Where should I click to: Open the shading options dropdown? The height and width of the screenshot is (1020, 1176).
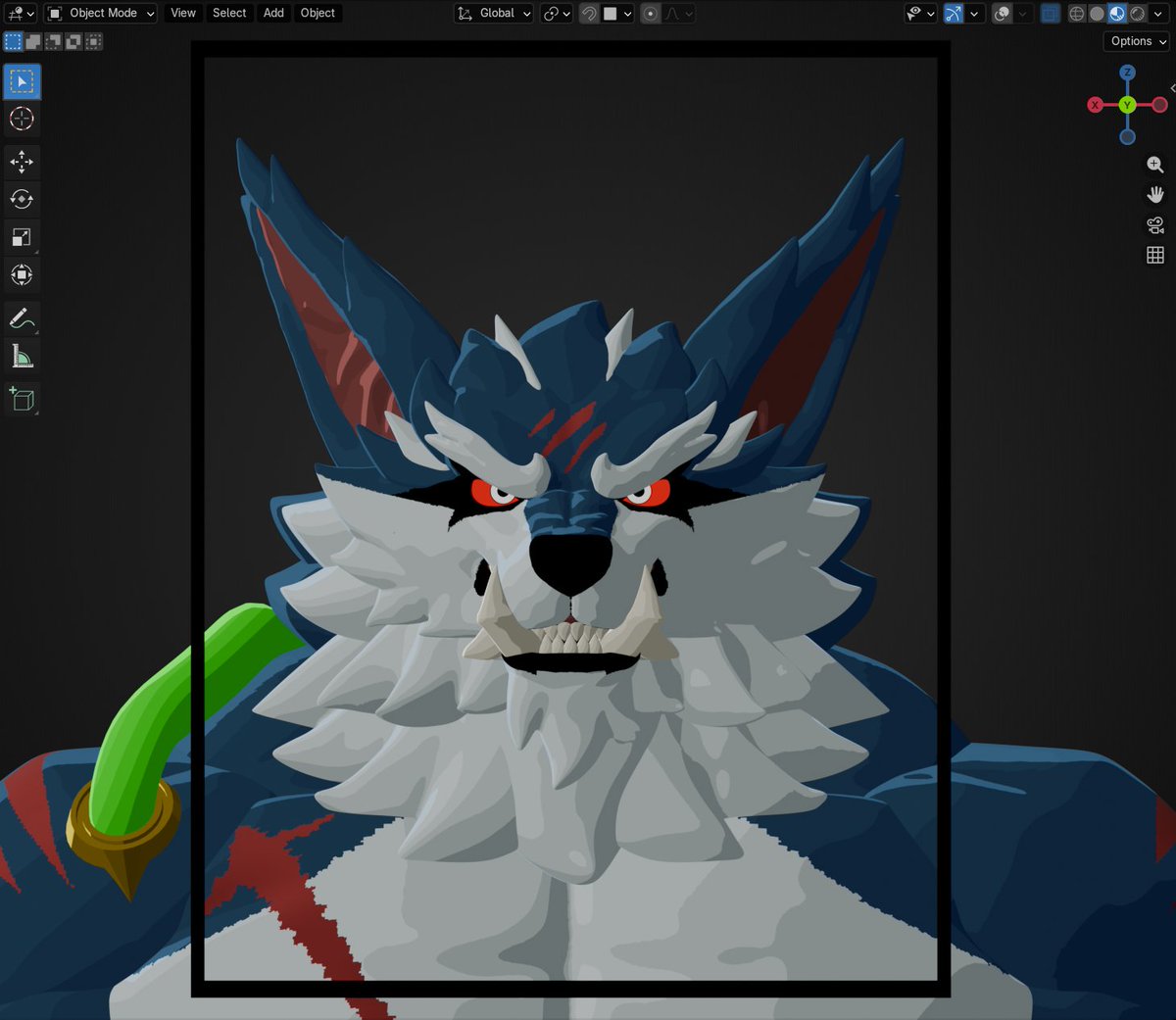point(1159,13)
